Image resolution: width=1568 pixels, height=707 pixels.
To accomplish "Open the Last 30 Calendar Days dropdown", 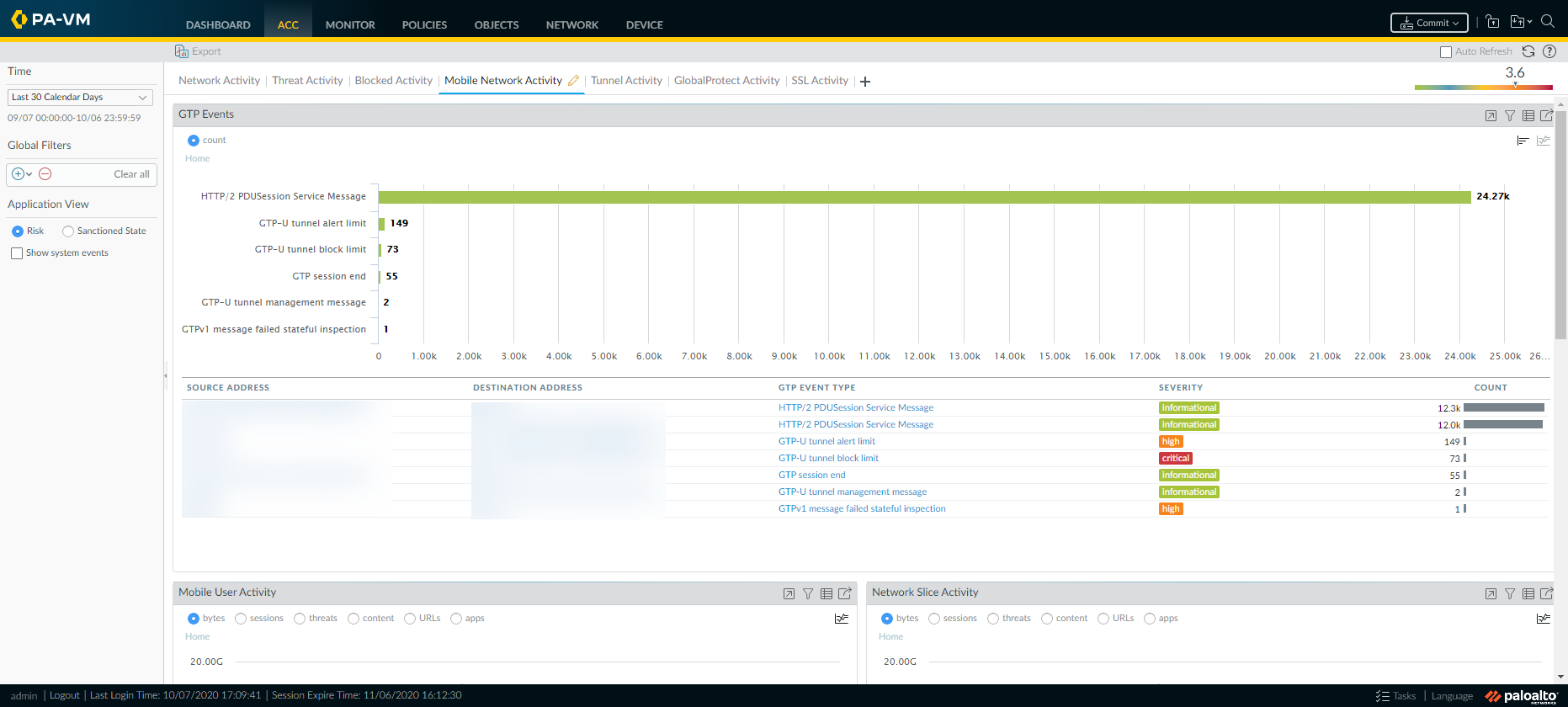I will click(80, 98).
